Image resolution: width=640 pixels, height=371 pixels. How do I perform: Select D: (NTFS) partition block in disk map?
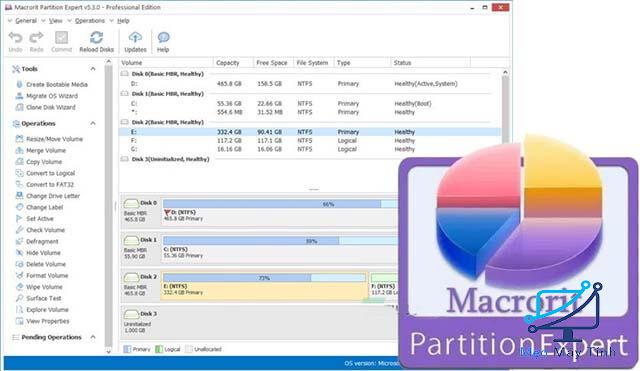[280, 211]
